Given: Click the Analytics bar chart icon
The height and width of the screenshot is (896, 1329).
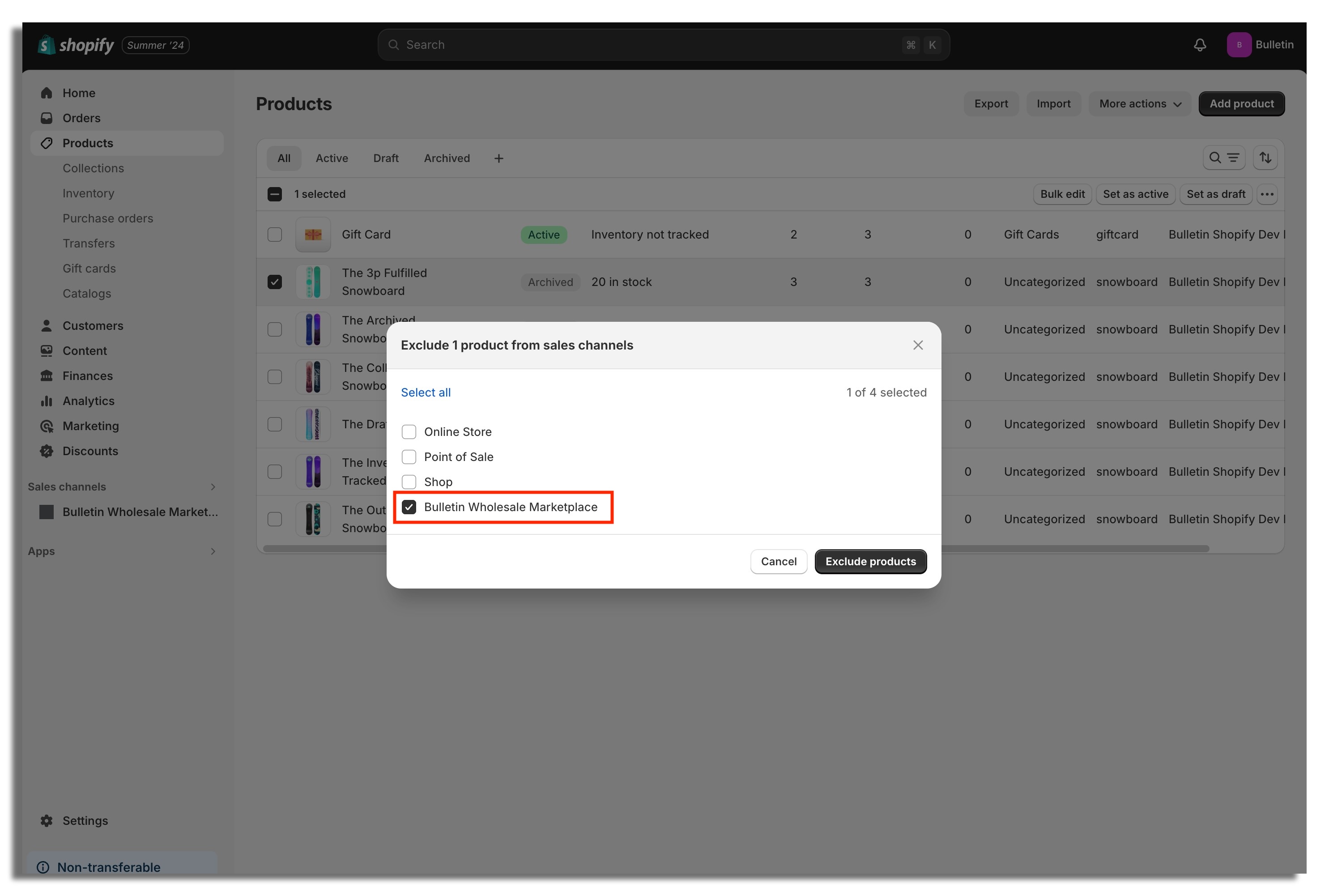Looking at the screenshot, I should tap(47, 401).
